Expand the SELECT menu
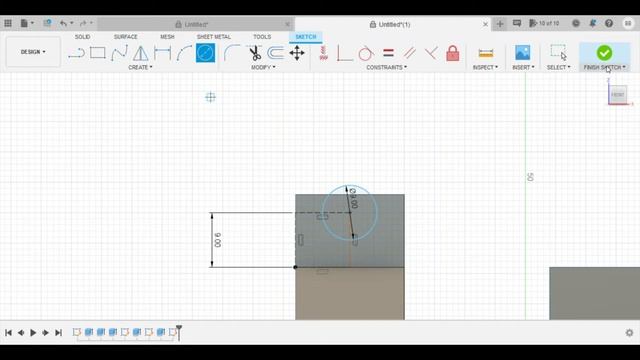The image size is (640, 360). click(558, 67)
